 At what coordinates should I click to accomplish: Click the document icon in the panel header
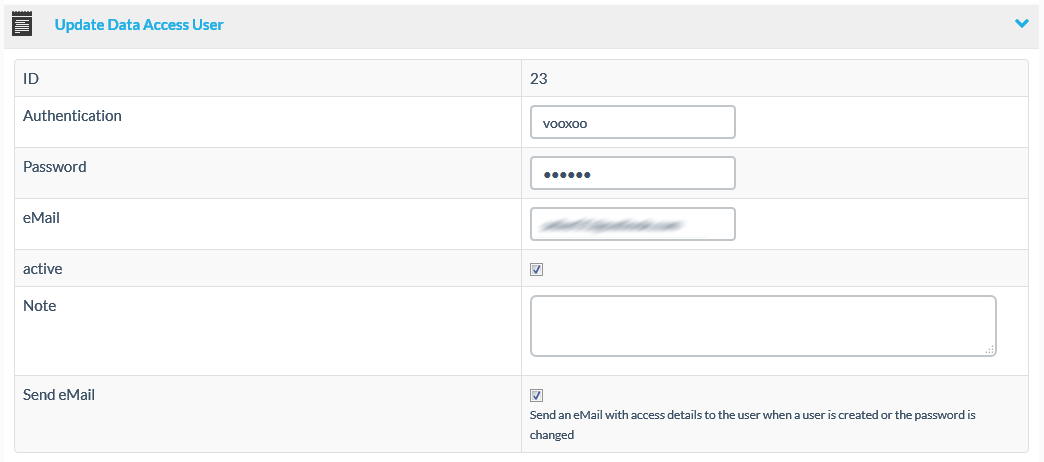[21, 24]
